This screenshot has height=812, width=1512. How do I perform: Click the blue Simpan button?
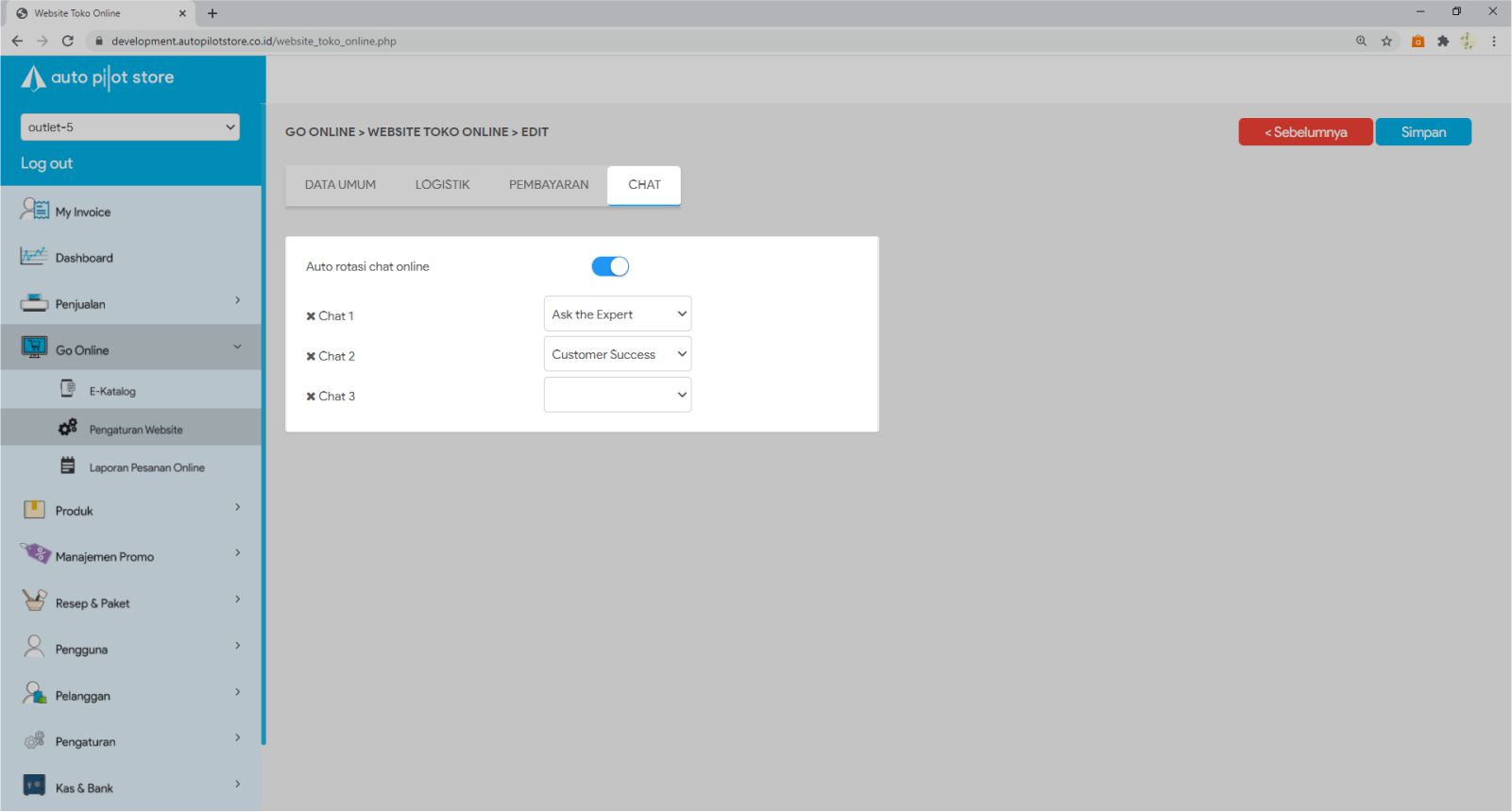point(1423,132)
